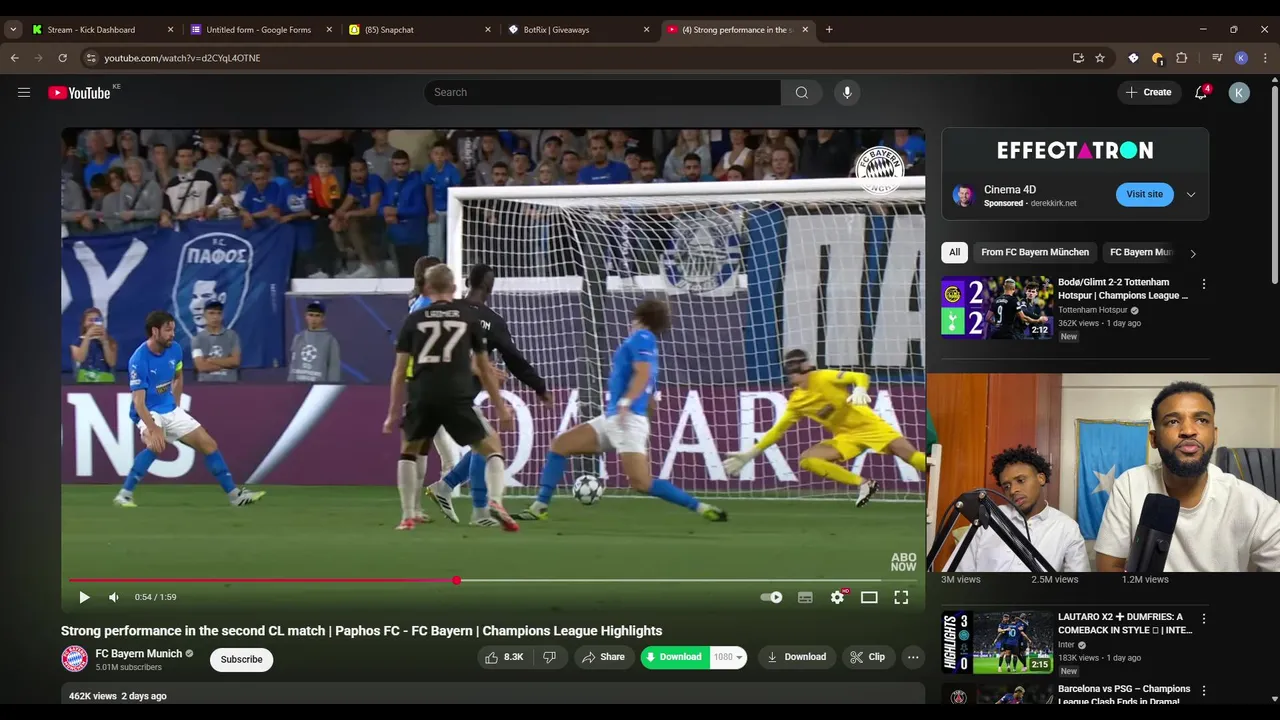This screenshot has width=1280, height=720.
Task: Subscribe to FC Bayern Munich
Action: click(x=241, y=659)
